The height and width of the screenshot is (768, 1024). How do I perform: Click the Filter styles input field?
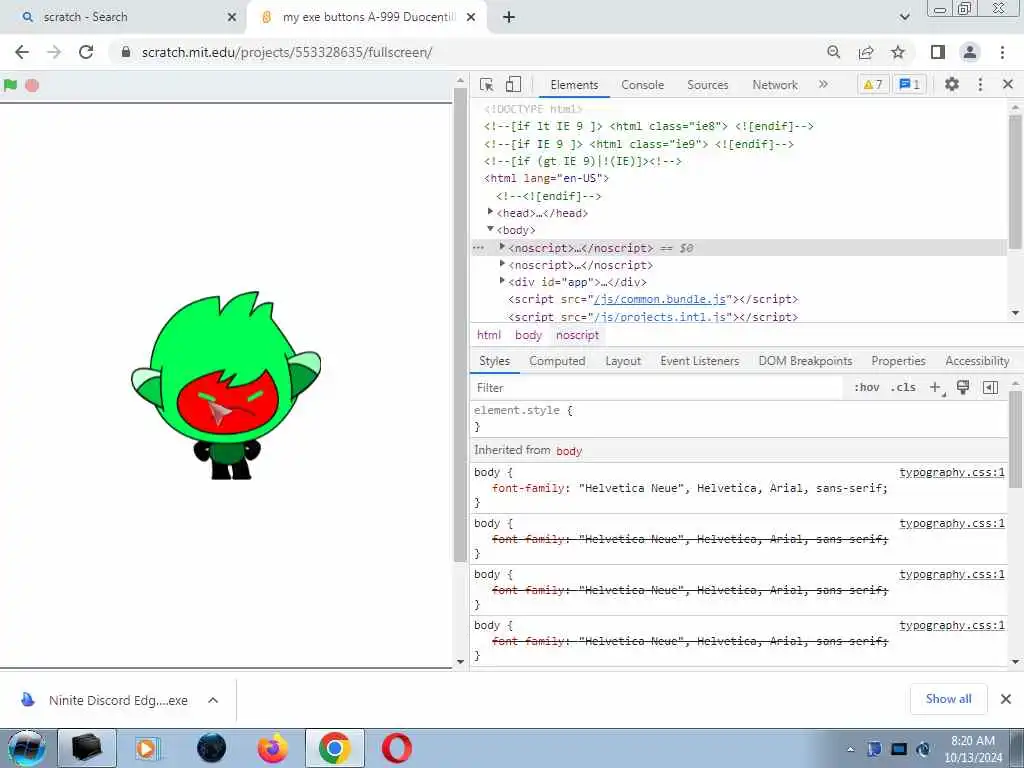tap(658, 388)
